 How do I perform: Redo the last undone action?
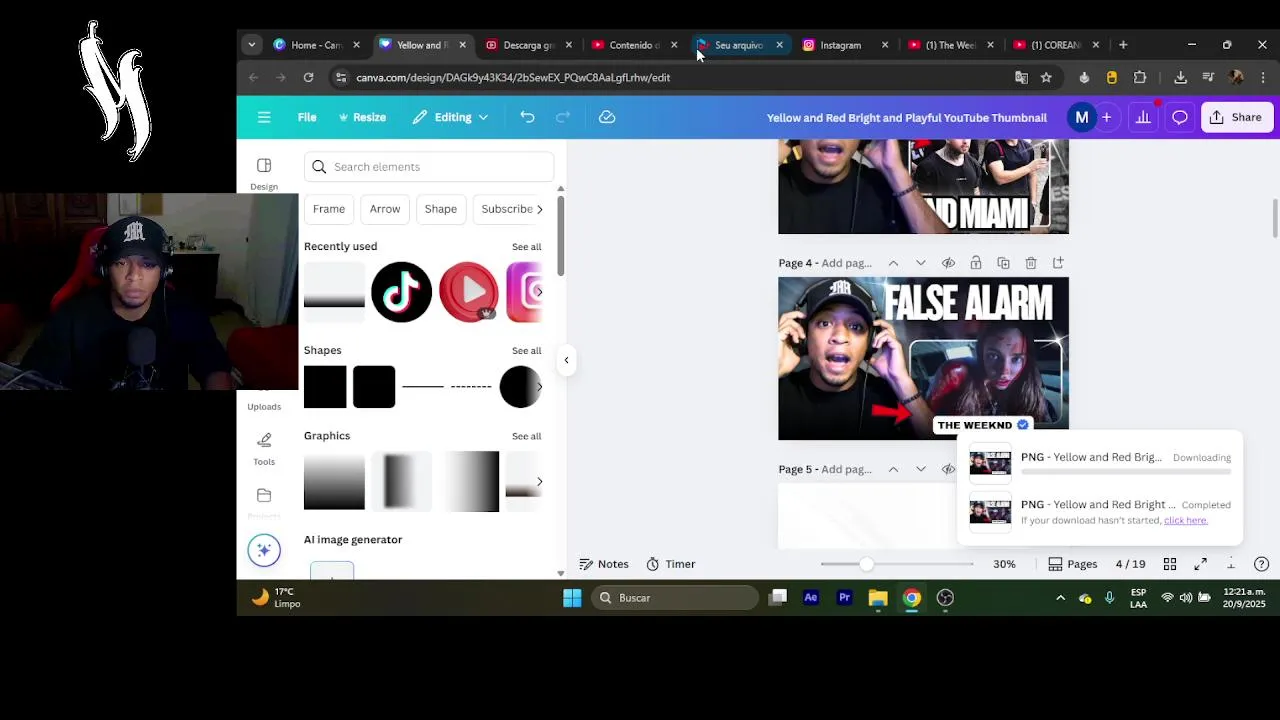pos(563,117)
